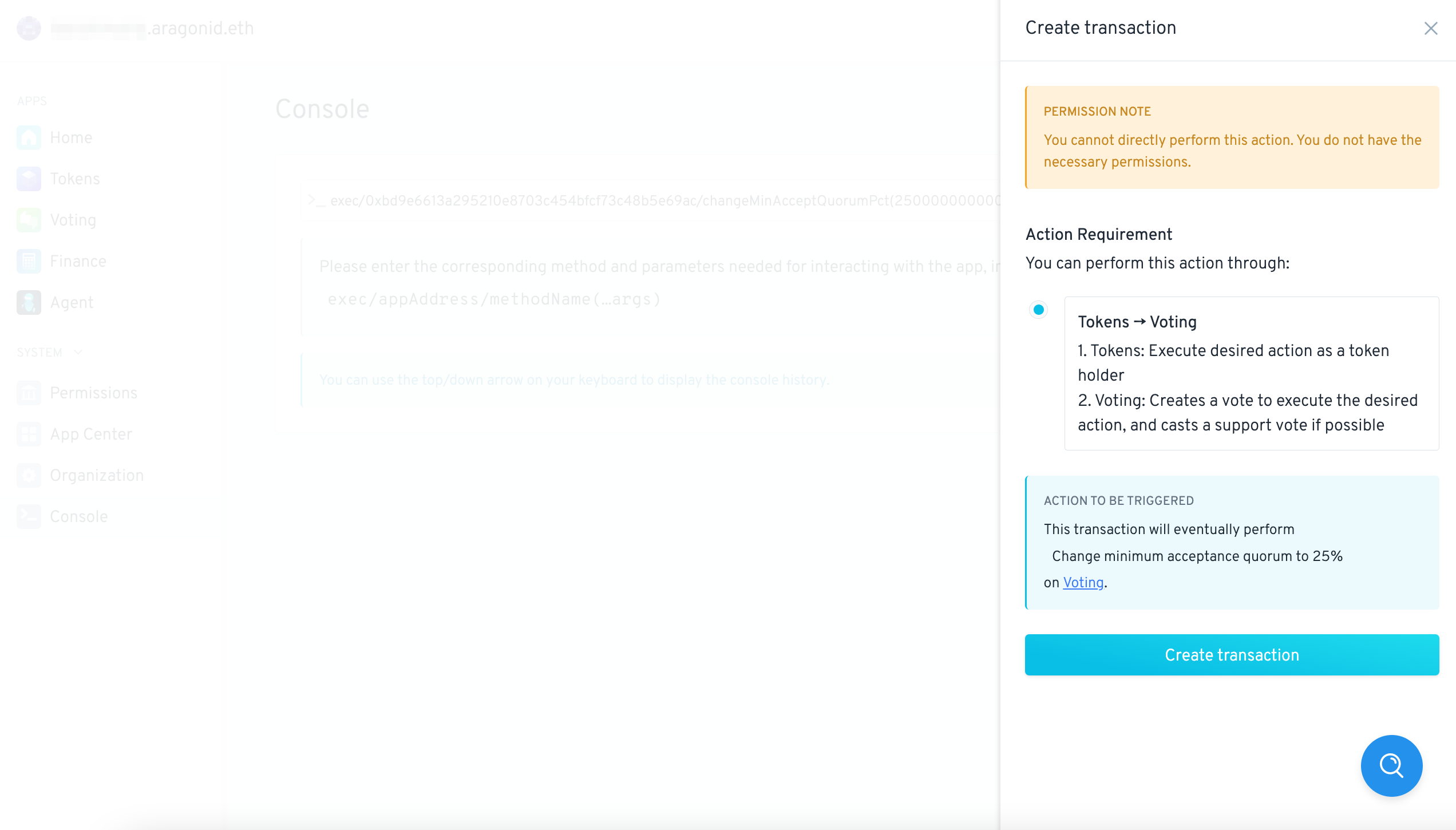Click the Agent app icon
The height and width of the screenshot is (830, 1456).
pos(29,302)
